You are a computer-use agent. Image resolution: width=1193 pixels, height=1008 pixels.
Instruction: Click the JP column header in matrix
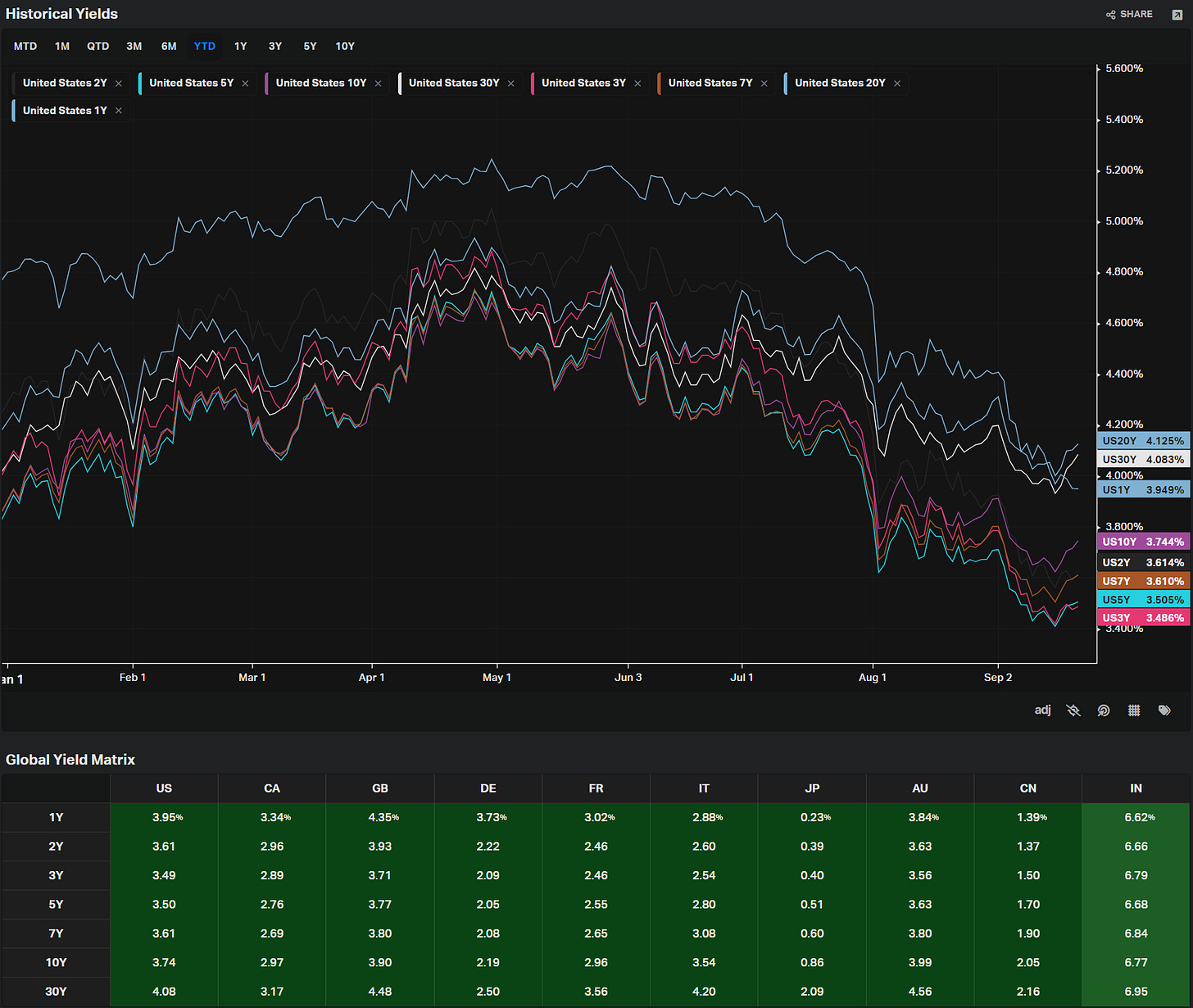click(x=812, y=788)
